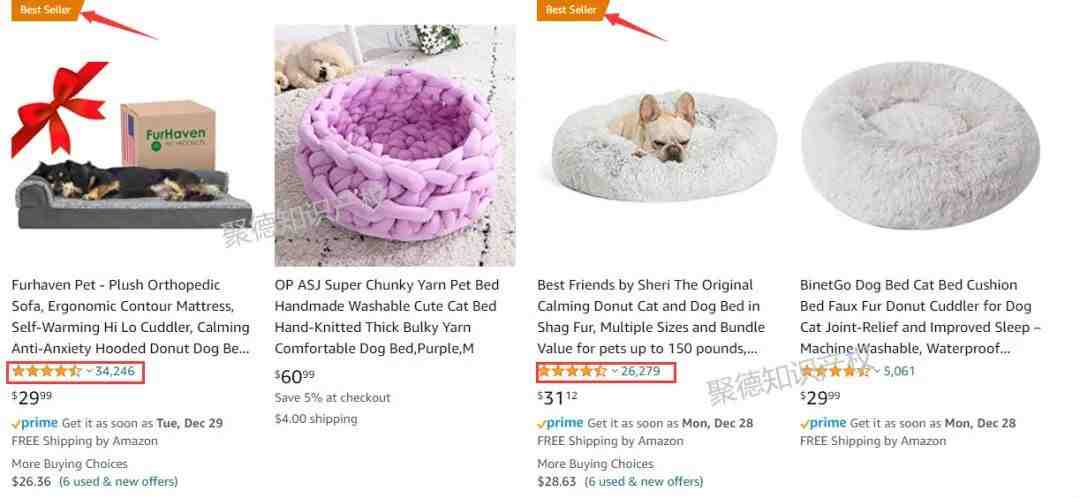Open the 5,061 reviews link
Viewport: 1080px width, 498px height.
[x=900, y=371]
